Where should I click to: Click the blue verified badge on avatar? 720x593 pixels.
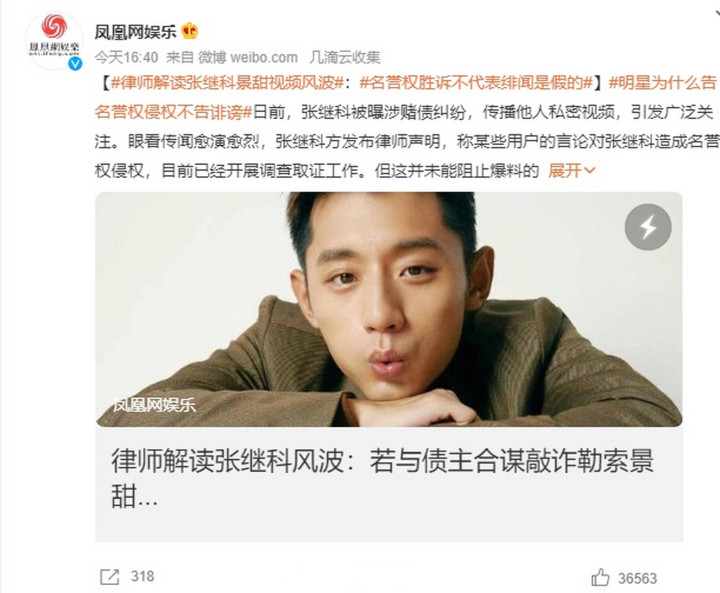click(x=75, y=63)
